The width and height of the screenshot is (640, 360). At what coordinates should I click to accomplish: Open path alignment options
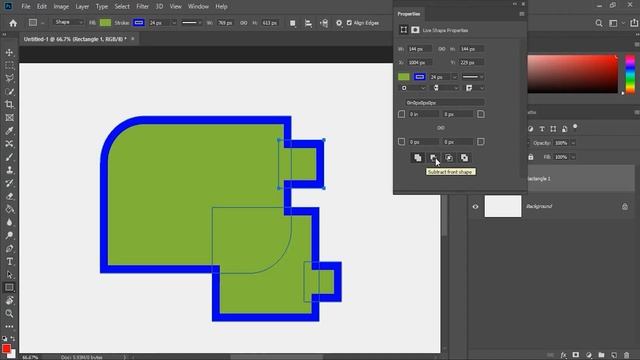click(x=308, y=23)
